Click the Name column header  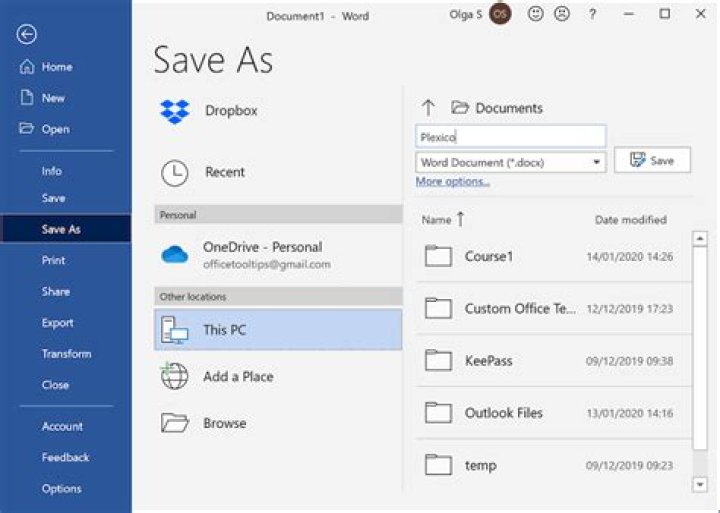point(436,220)
